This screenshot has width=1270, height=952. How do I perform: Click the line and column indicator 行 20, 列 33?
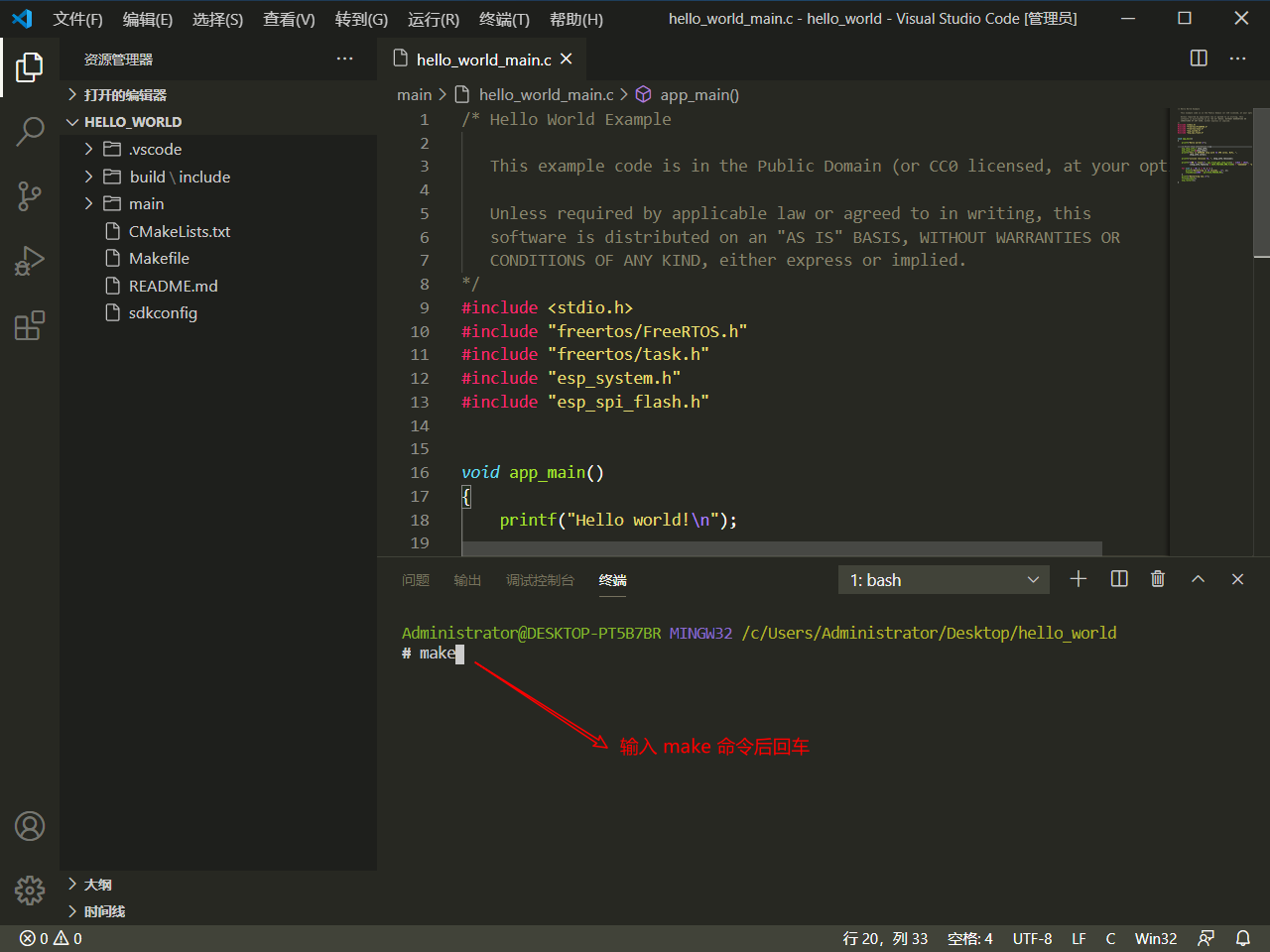[885, 938]
